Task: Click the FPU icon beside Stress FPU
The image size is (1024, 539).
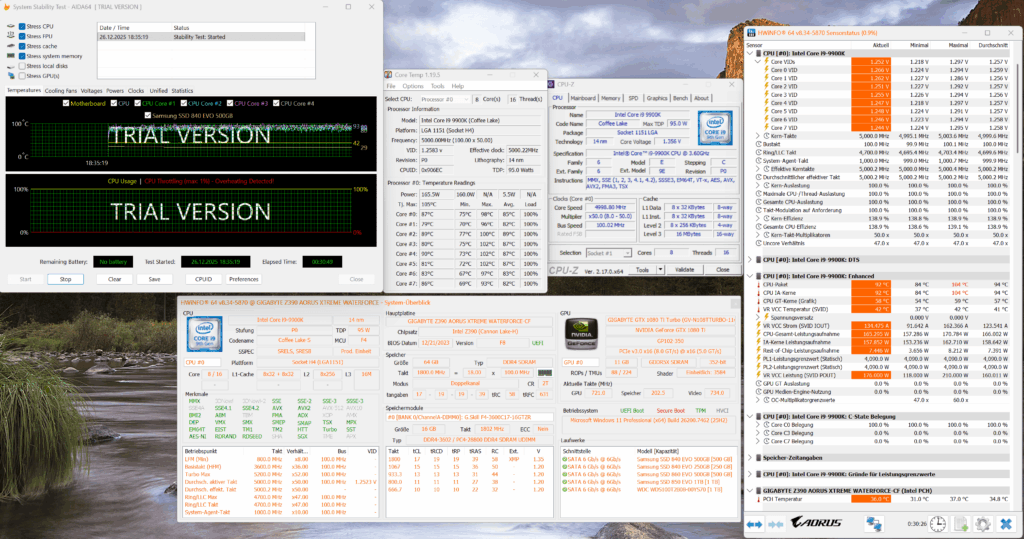Action: (x=10, y=37)
